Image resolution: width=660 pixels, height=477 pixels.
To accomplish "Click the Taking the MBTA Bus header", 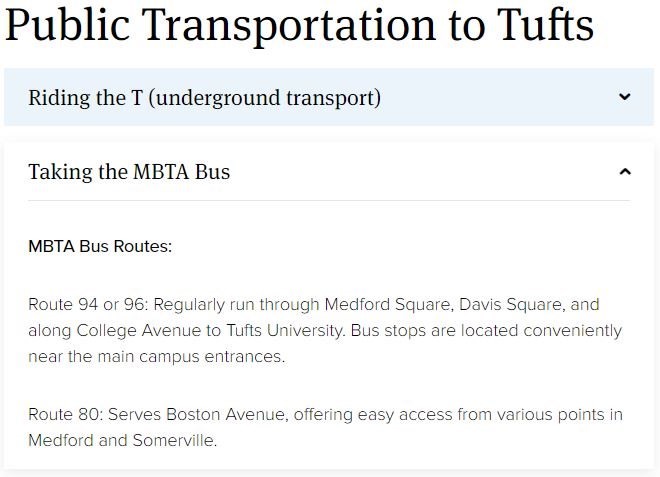I will click(x=129, y=172).
